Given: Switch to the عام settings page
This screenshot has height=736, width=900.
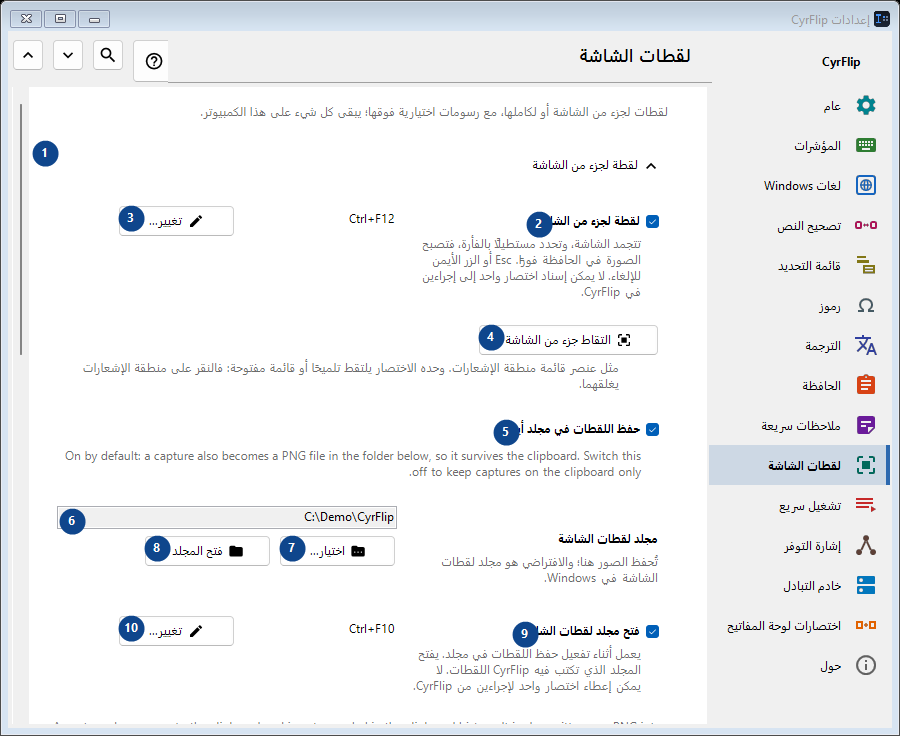Looking at the screenshot, I should 799,106.
